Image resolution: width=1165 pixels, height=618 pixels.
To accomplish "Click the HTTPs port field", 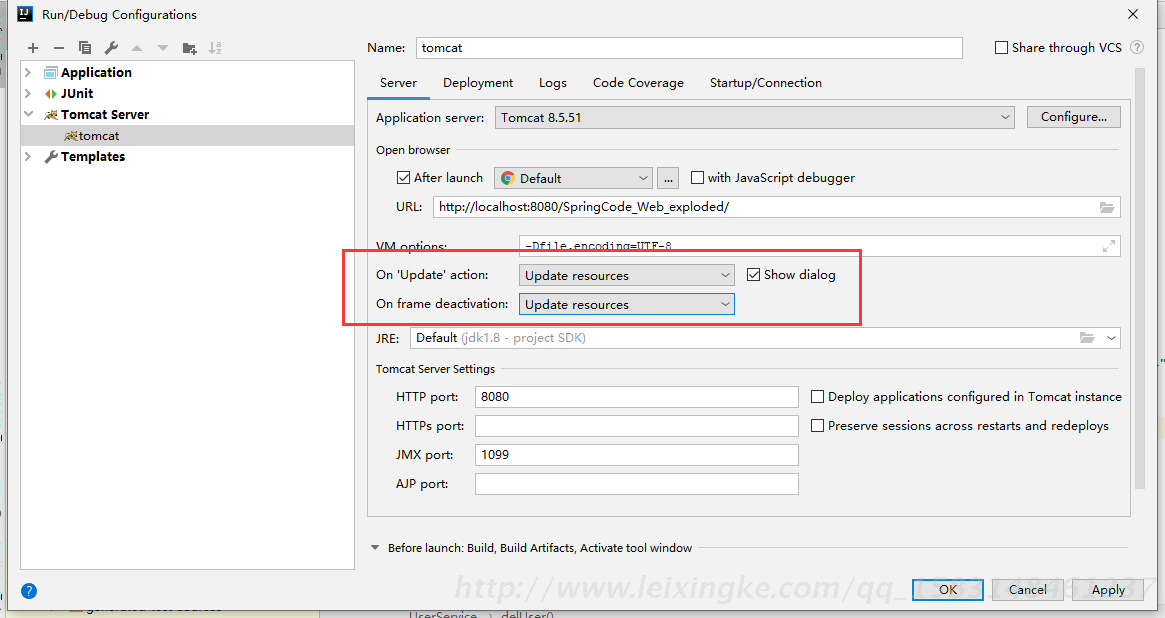I will 637,426.
